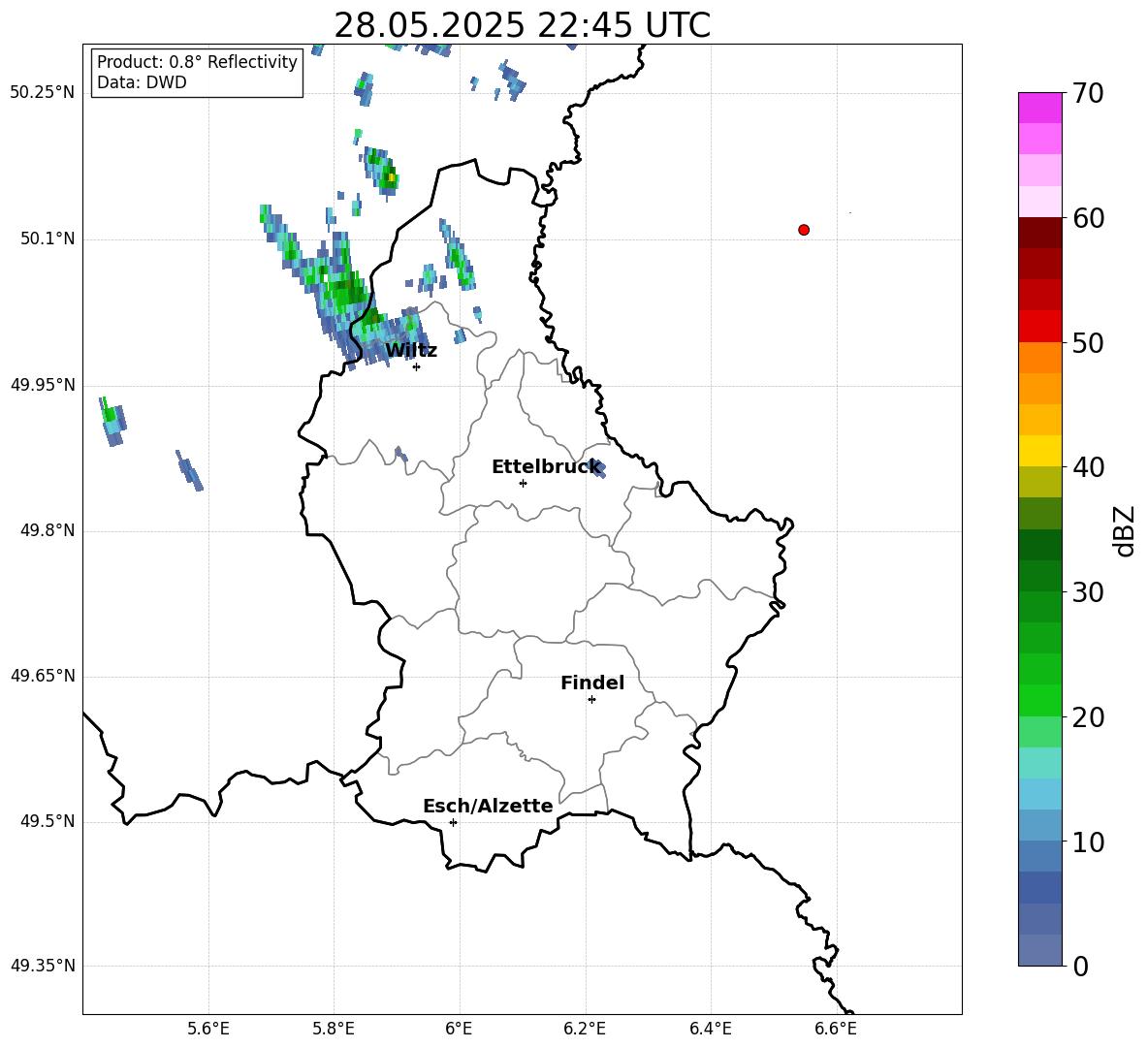This screenshot has height=1048, width=1148.
Task: Click the 40 tick on the colorbar
Action: pos(1088,467)
